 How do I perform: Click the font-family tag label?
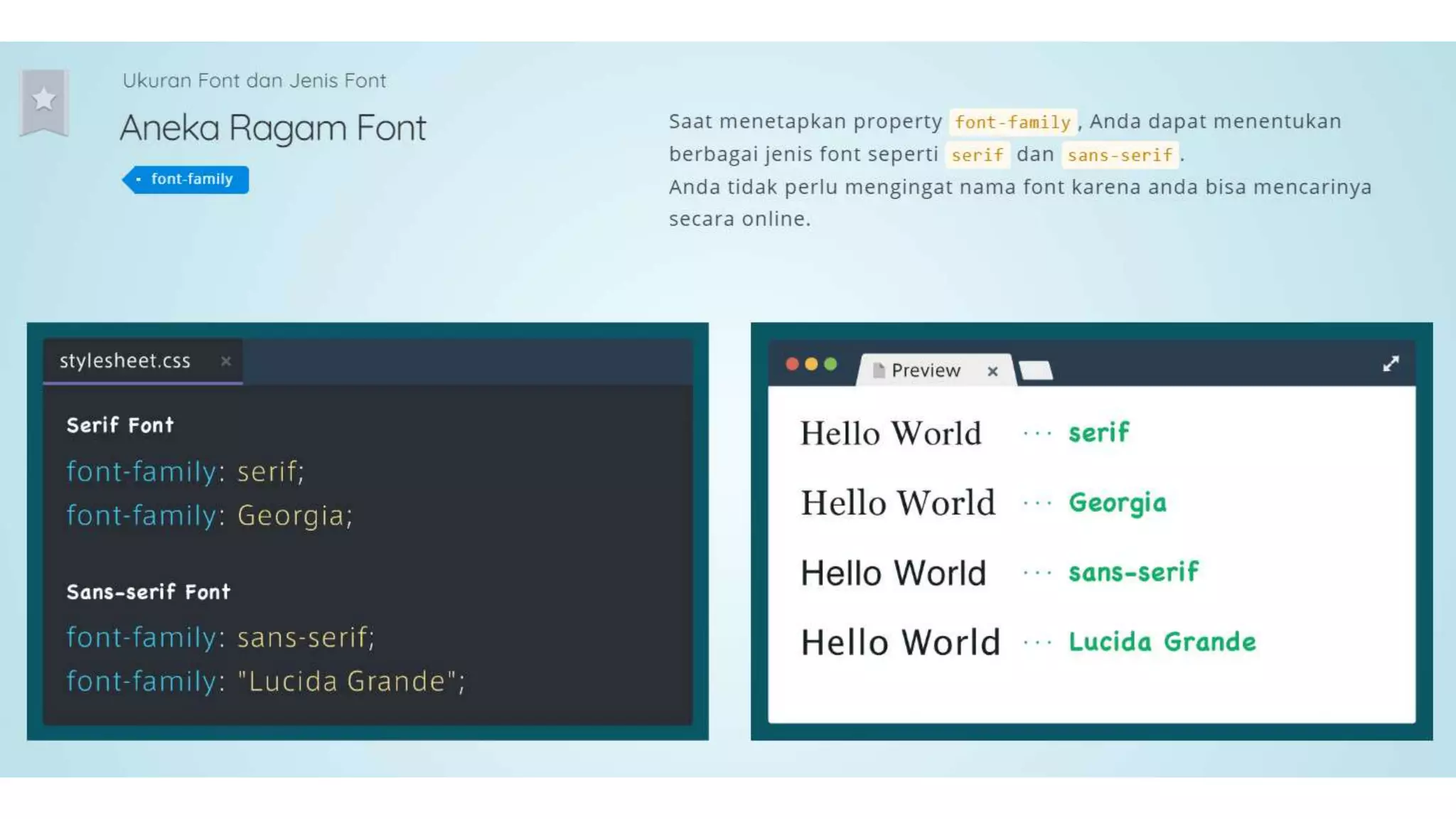coord(191,179)
